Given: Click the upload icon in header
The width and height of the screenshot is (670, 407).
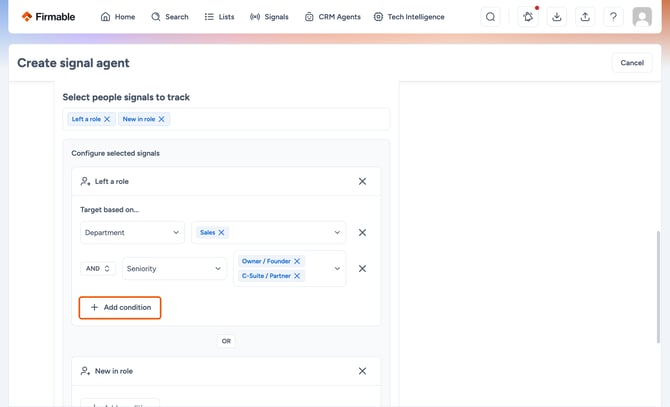Looking at the screenshot, I should tap(585, 17).
